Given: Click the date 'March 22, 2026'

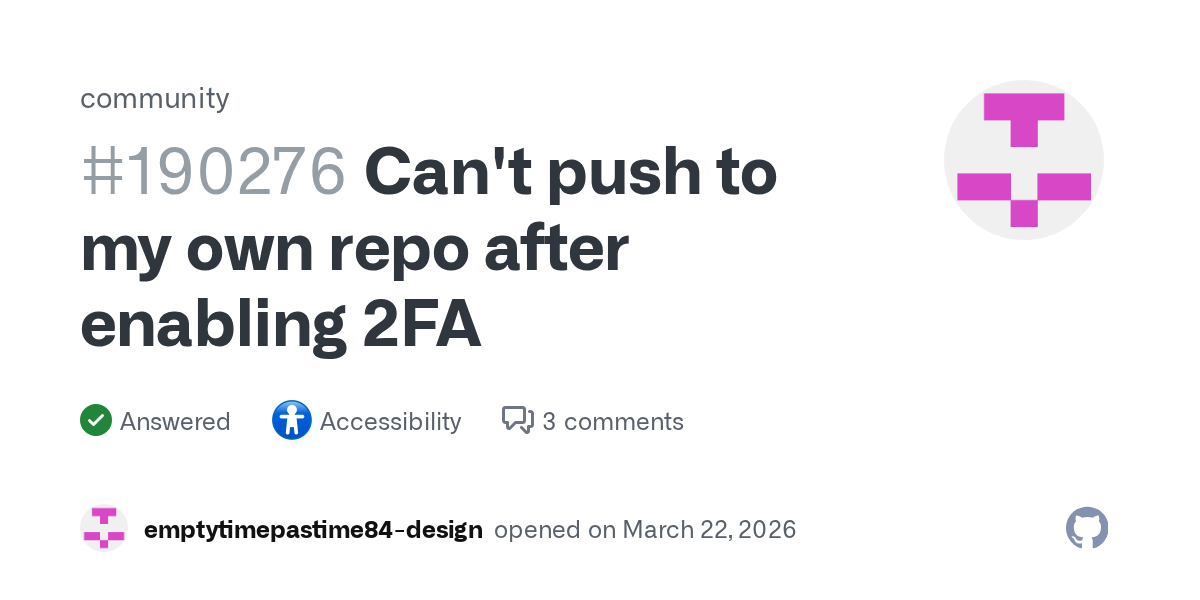Looking at the screenshot, I should (x=709, y=529).
